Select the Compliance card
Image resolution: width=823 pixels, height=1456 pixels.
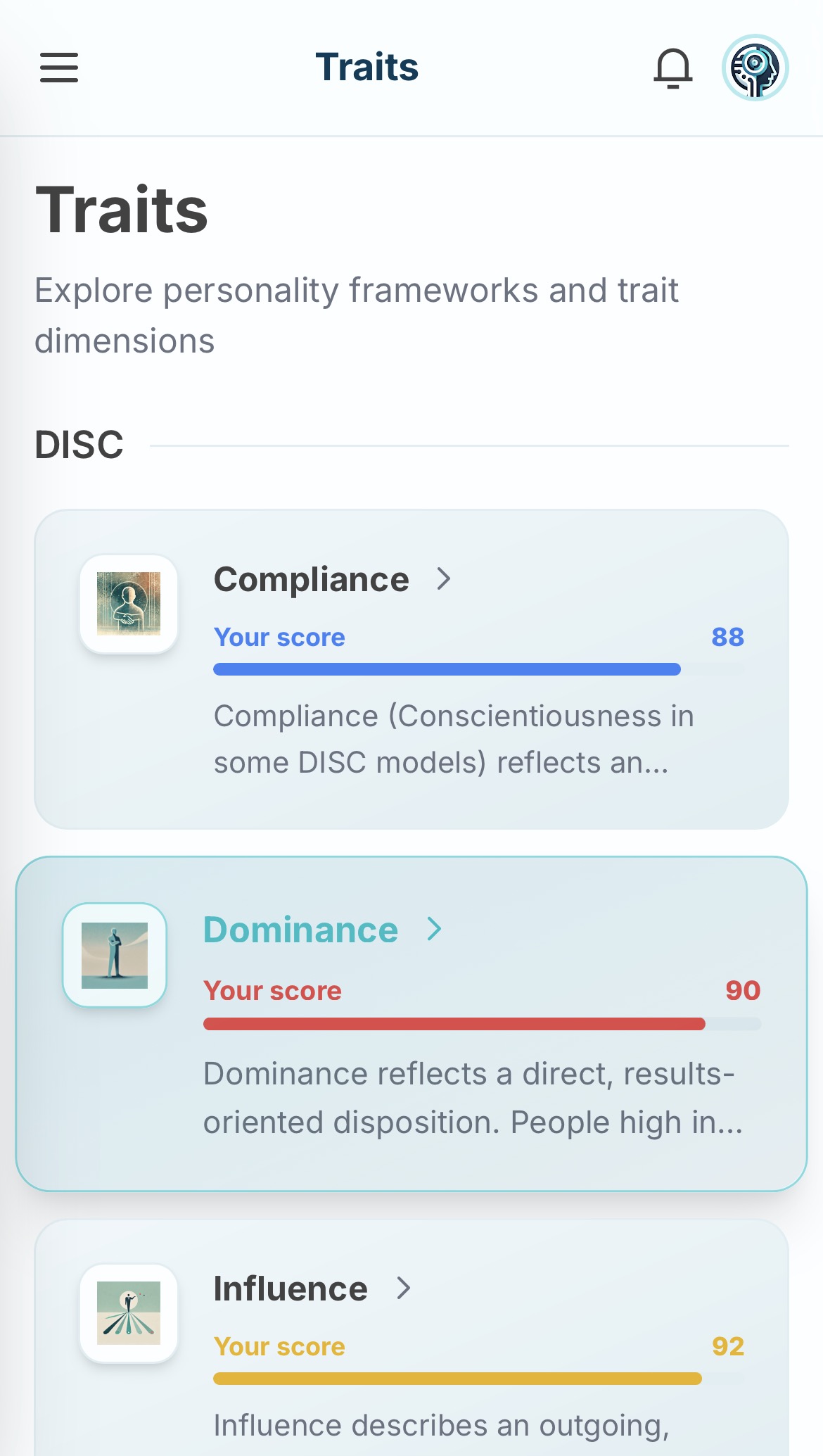click(x=412, y=669)
